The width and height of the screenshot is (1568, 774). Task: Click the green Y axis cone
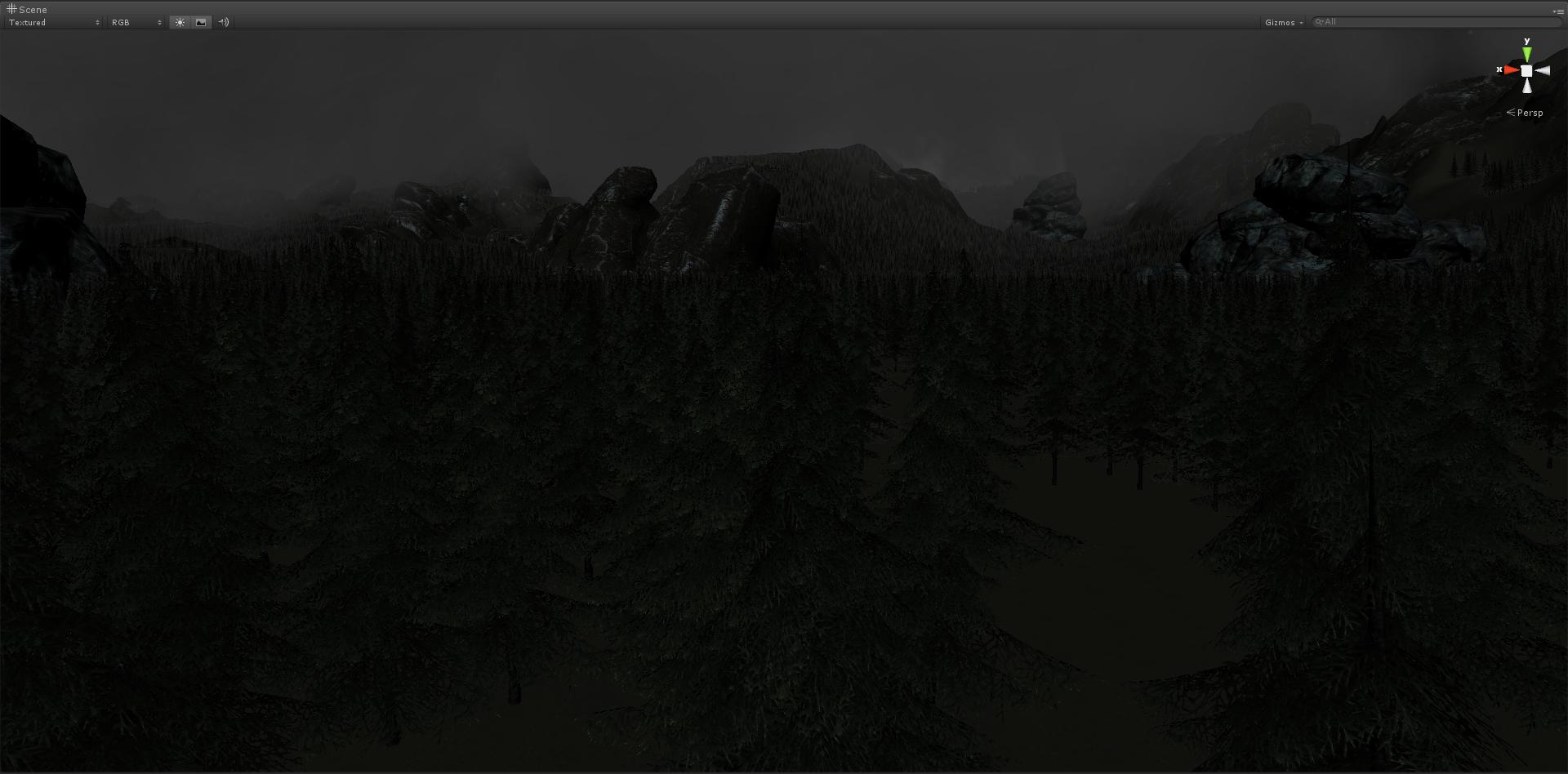[1526, 53]
